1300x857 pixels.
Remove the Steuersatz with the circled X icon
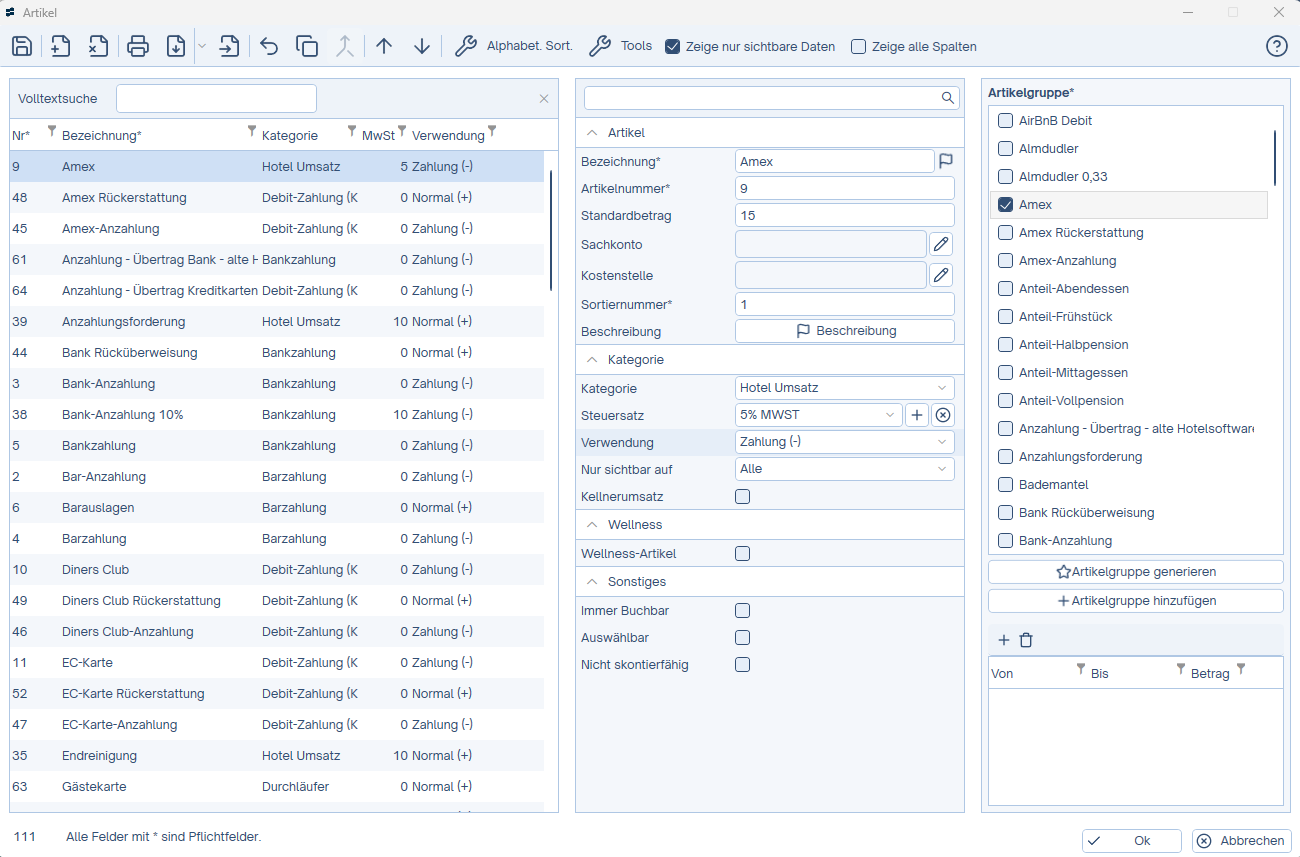942,415
